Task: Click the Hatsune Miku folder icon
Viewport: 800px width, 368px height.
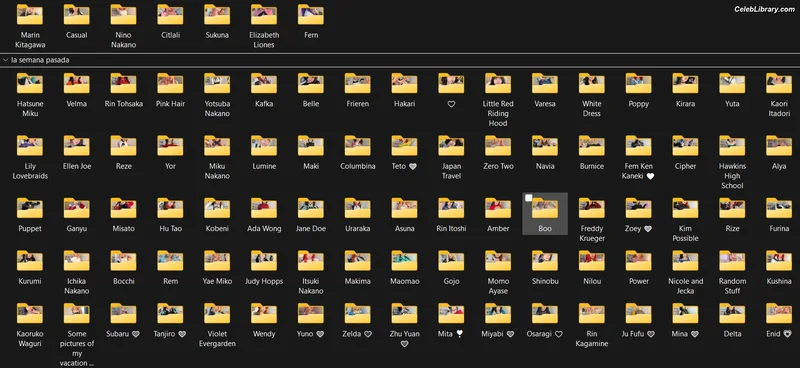Action: 30,84
